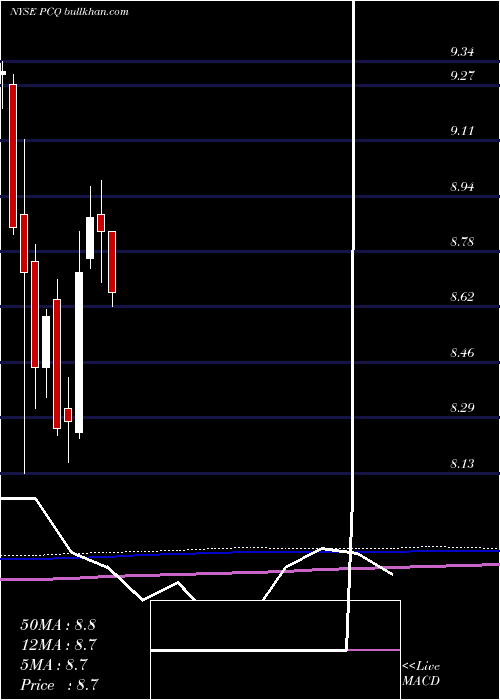This screenshot has height=700, width=500.
Task: Click the 8.78 price label
Action: [462, 242]
